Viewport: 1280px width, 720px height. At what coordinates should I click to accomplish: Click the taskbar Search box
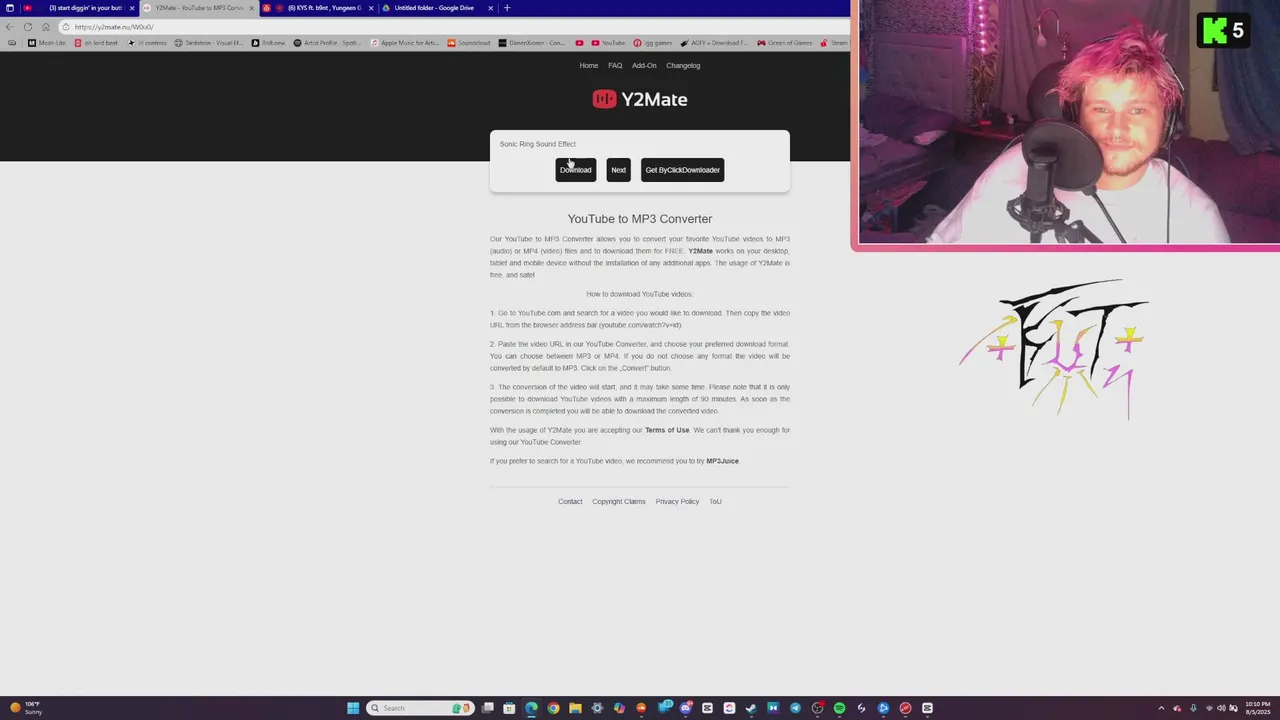click(x=420, y=708)
